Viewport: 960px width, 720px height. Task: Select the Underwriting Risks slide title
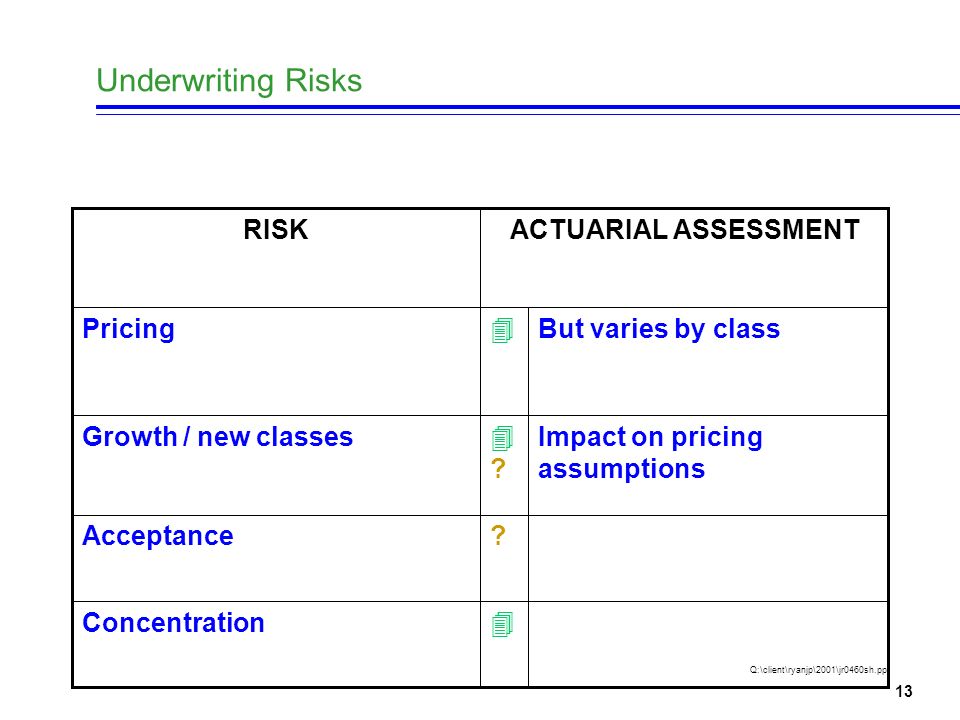tap(229, 81)
